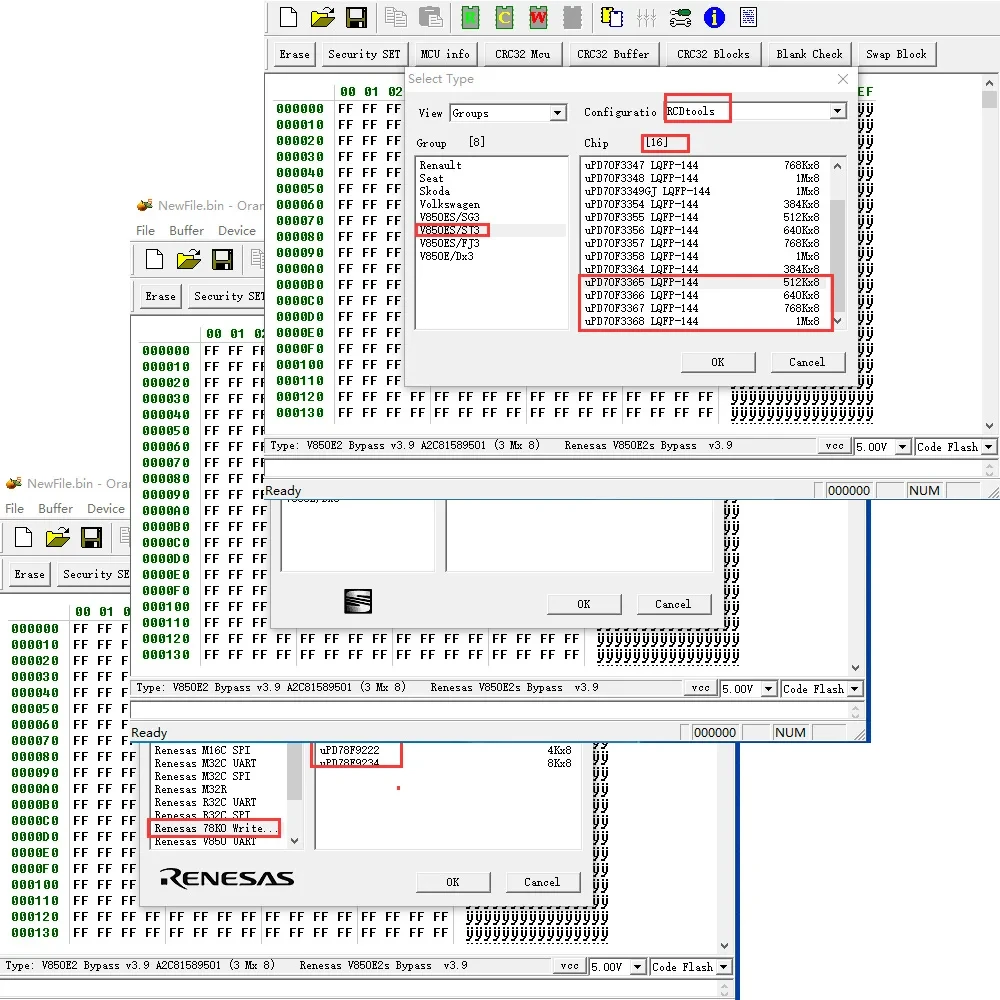Open Buffer menu in middle window

tap(186, 230)
